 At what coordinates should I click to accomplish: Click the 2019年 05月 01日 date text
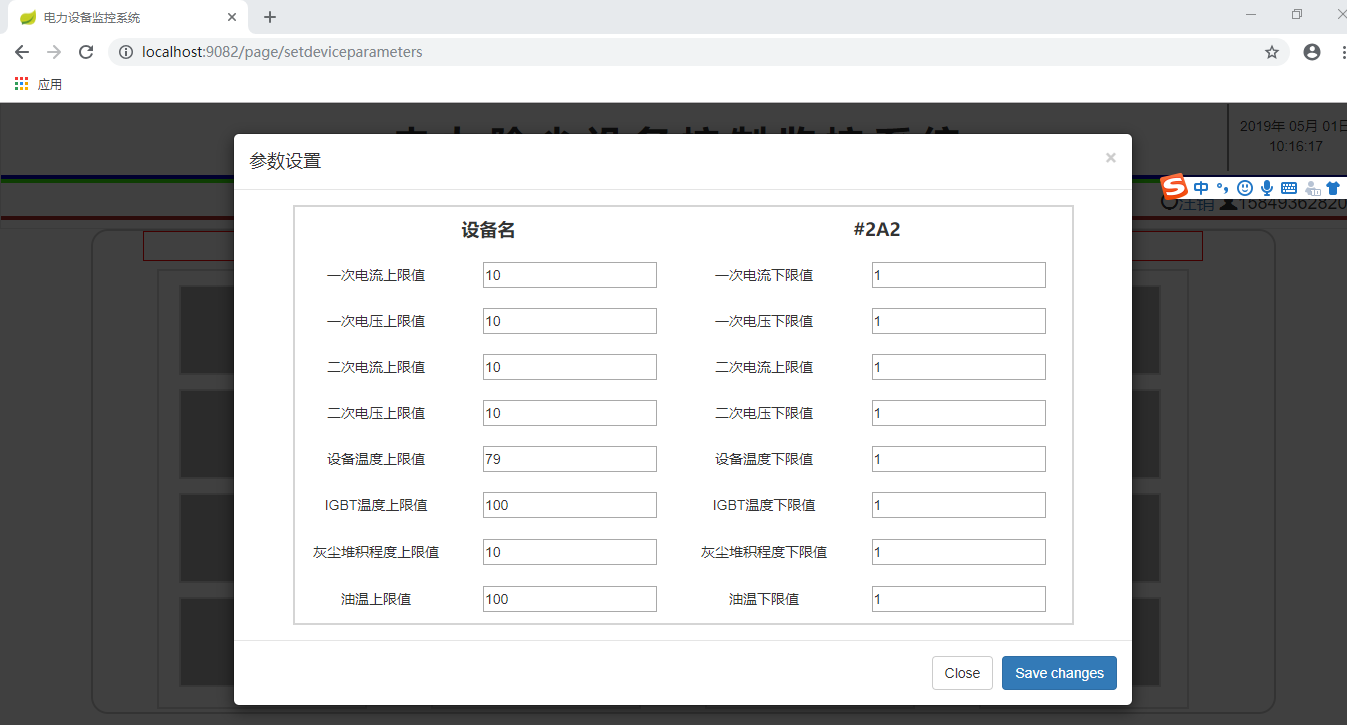click(x=1293, y=126)
